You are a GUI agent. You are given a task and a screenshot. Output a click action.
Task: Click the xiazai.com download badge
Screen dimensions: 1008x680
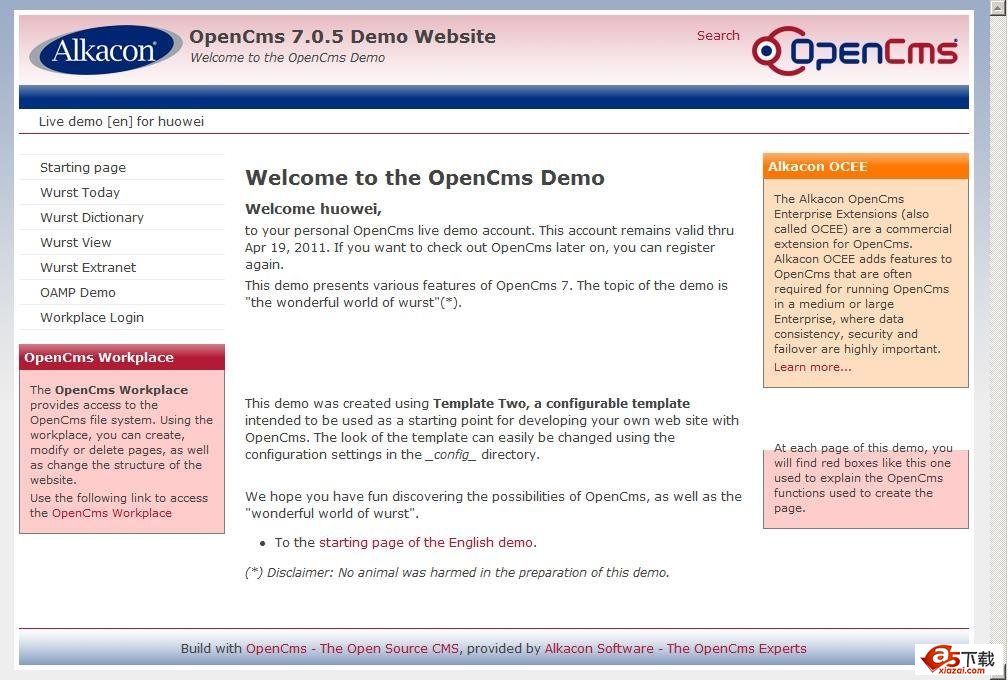[953, 657]
